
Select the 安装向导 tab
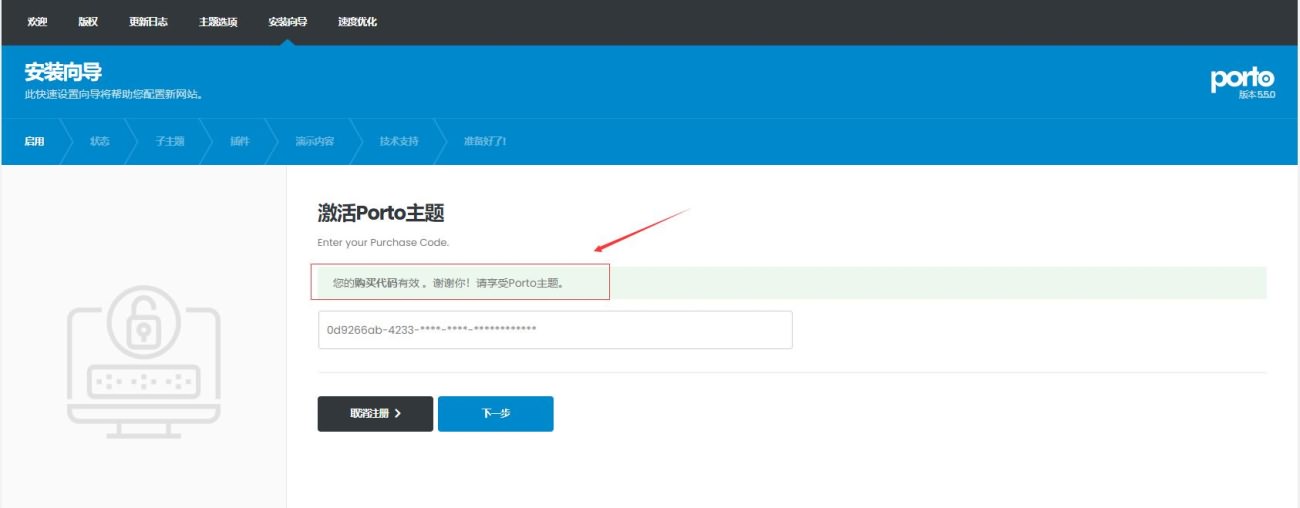288,22
